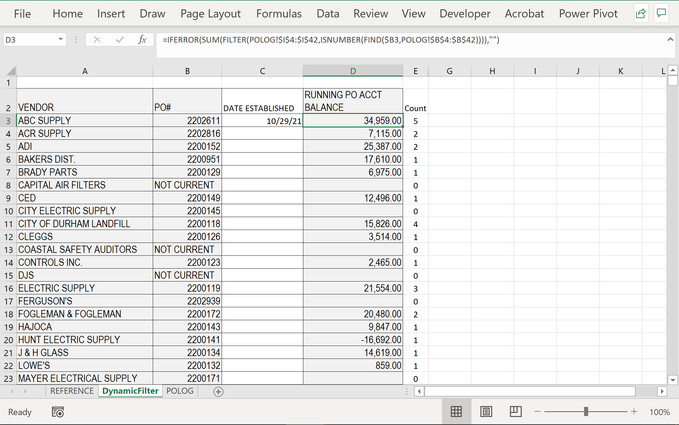Open the Insert Function fx button
This screenshot has width=679, height=425.
click(x=142, y=40)
